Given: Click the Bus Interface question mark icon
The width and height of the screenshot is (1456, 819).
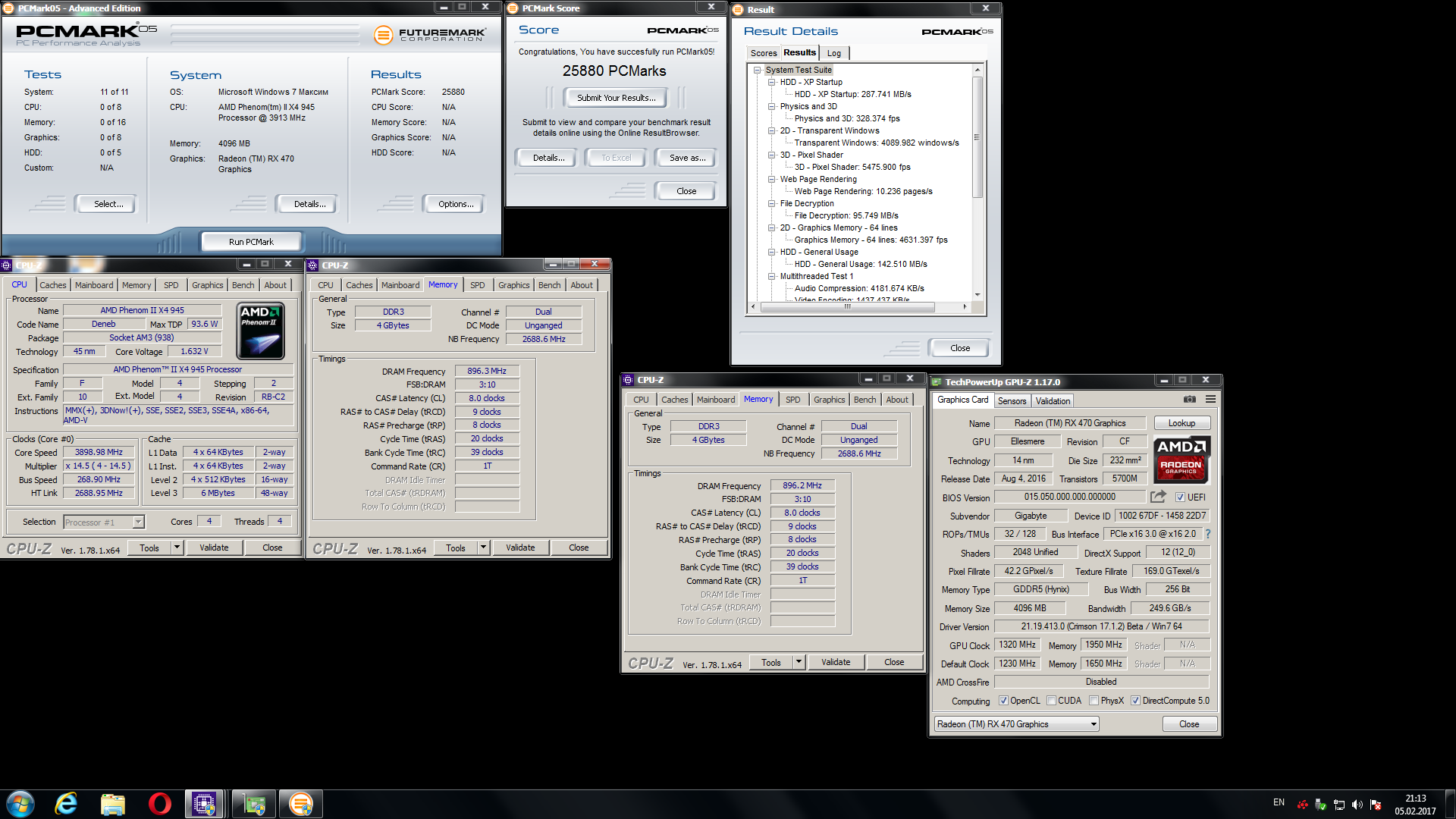Looking at the screenshot, I should (1208, 534).
